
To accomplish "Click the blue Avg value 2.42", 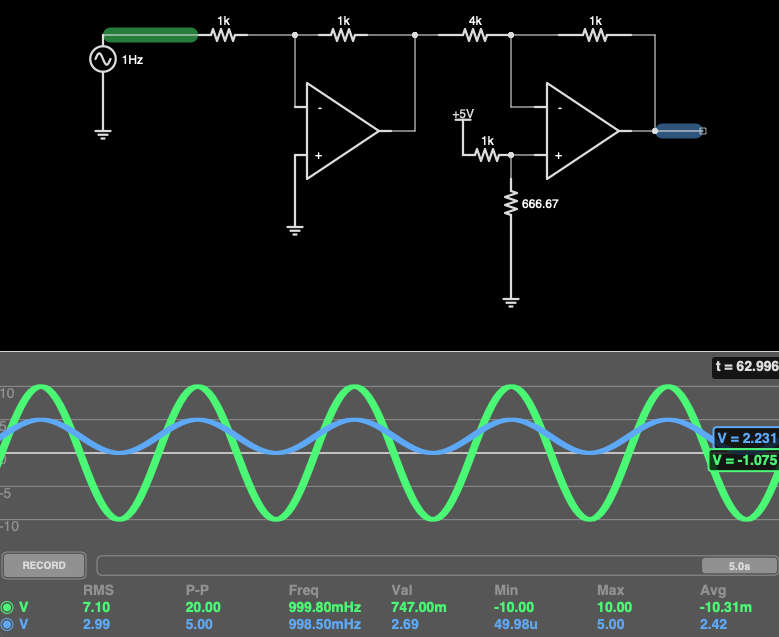I will 713,624.
